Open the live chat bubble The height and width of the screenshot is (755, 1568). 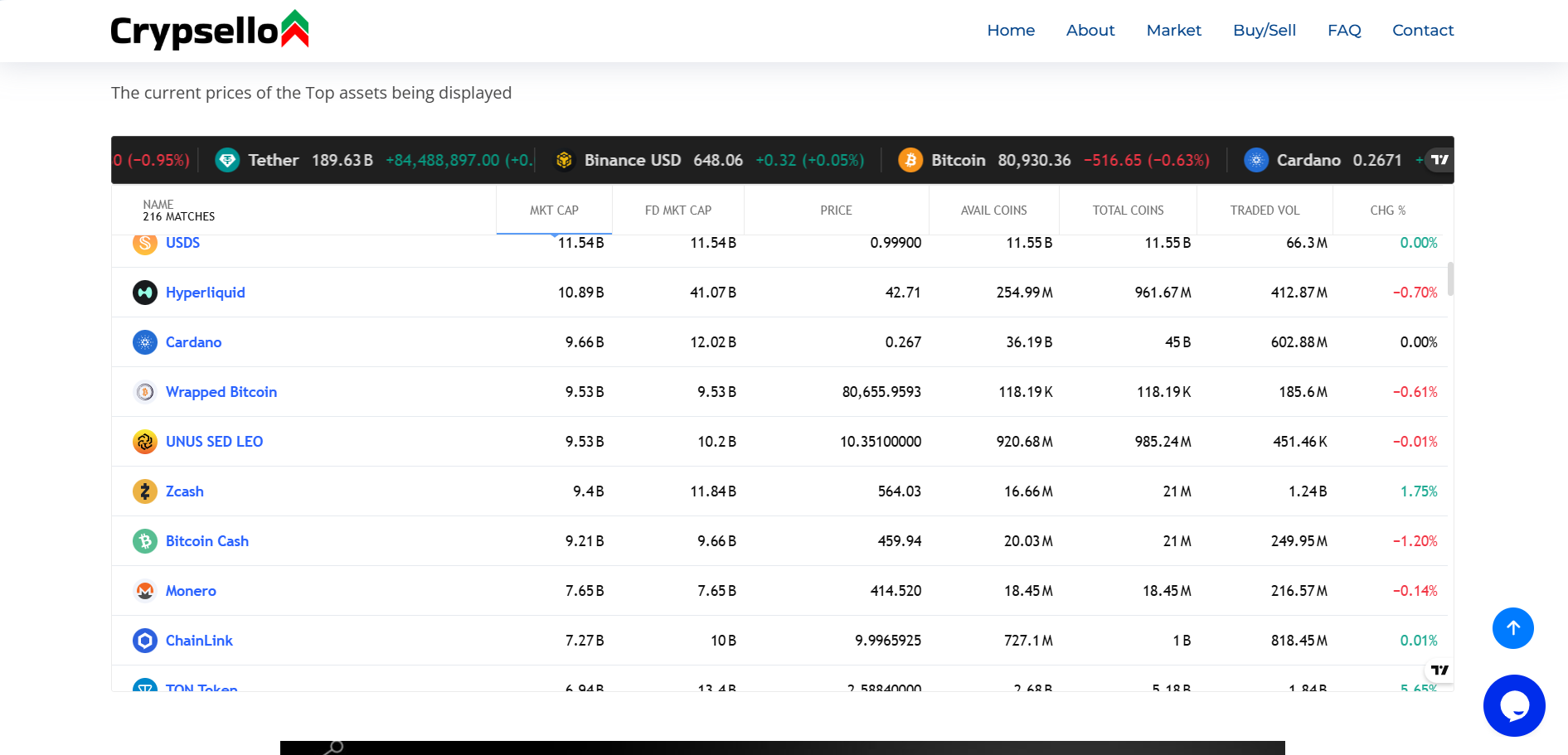pos(1514,705)
